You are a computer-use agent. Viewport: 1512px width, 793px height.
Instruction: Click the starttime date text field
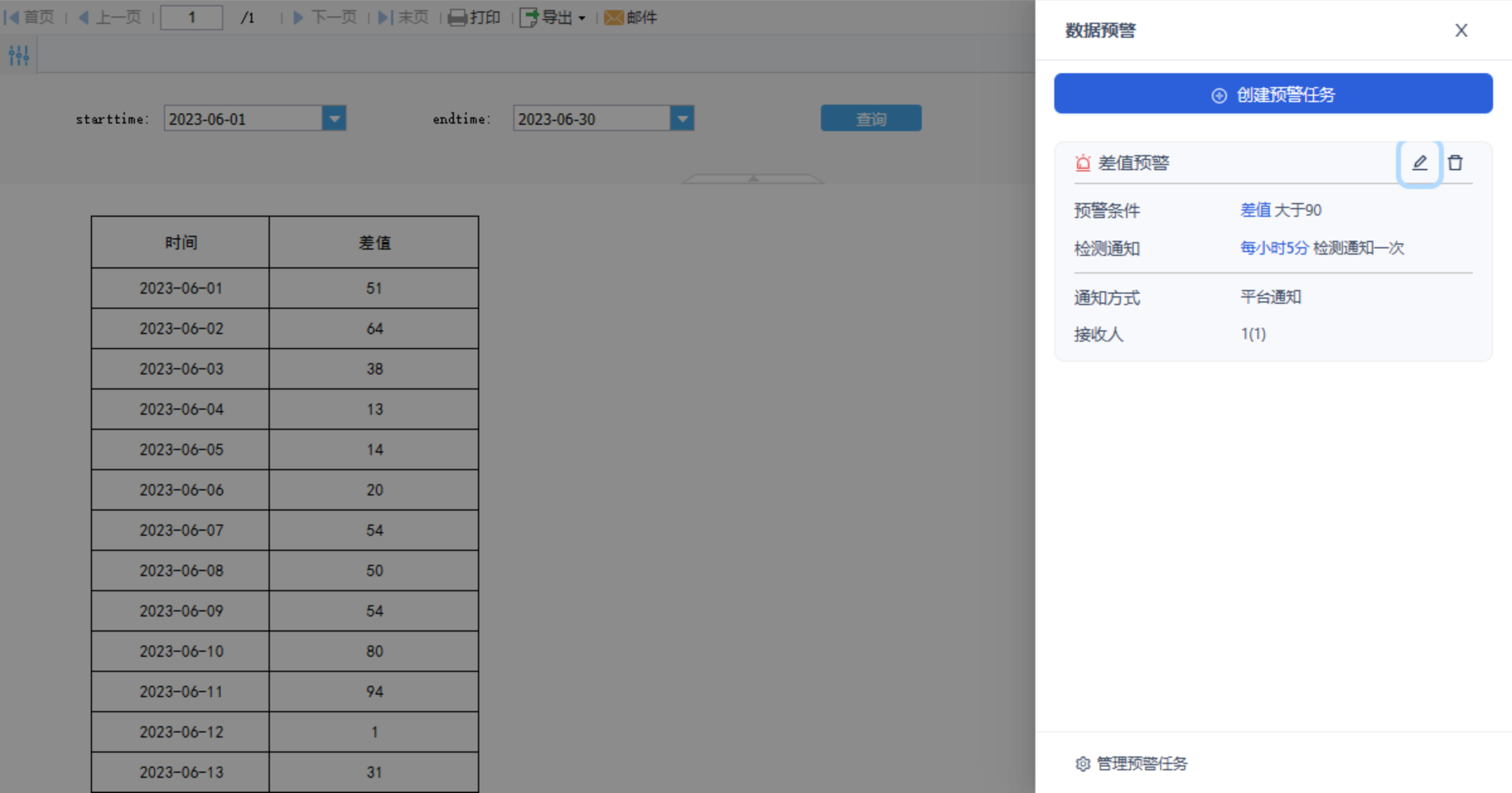pyautogui.click(x=243, y=119)
